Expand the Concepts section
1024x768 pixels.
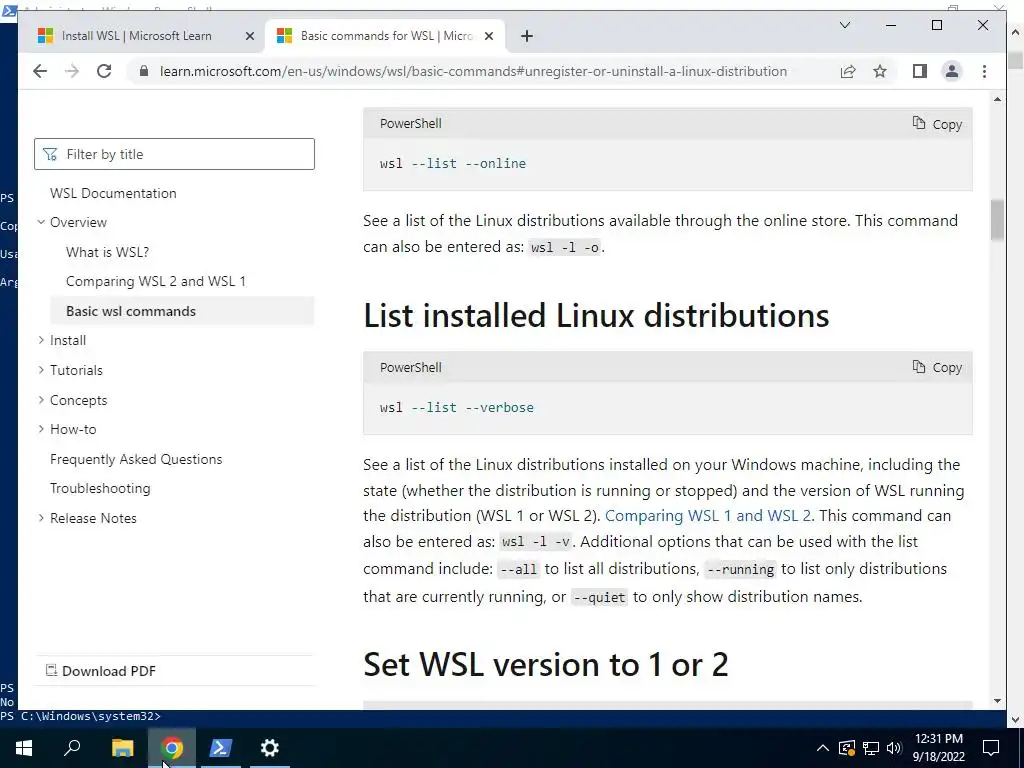(x=41, y=400)
